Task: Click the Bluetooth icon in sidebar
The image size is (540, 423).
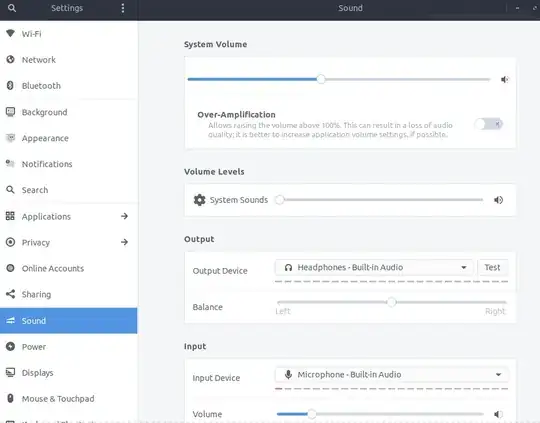Action: tap(10, 85)
